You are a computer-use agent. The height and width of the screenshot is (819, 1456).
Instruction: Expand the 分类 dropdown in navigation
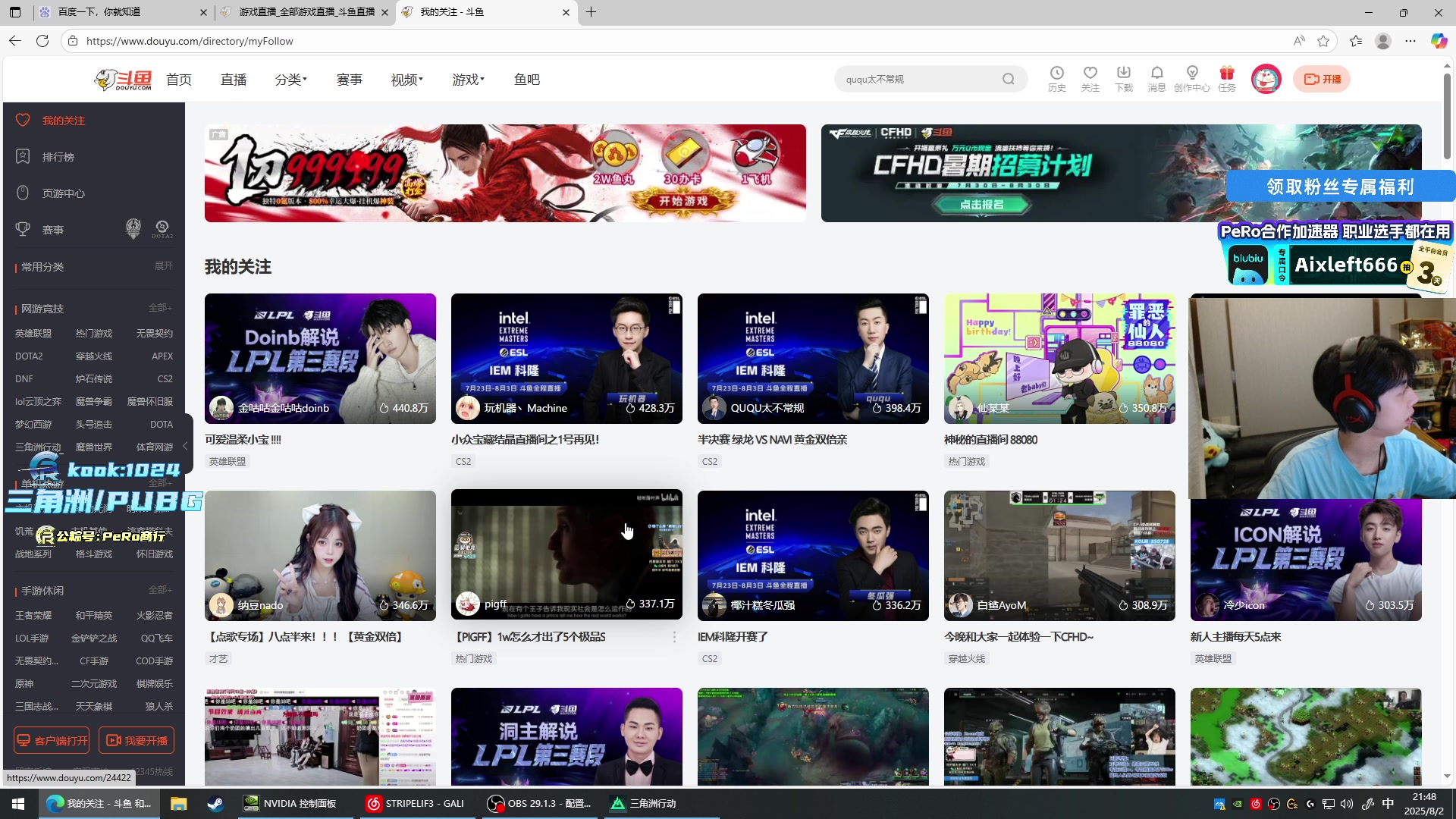[x=291, y=80]
